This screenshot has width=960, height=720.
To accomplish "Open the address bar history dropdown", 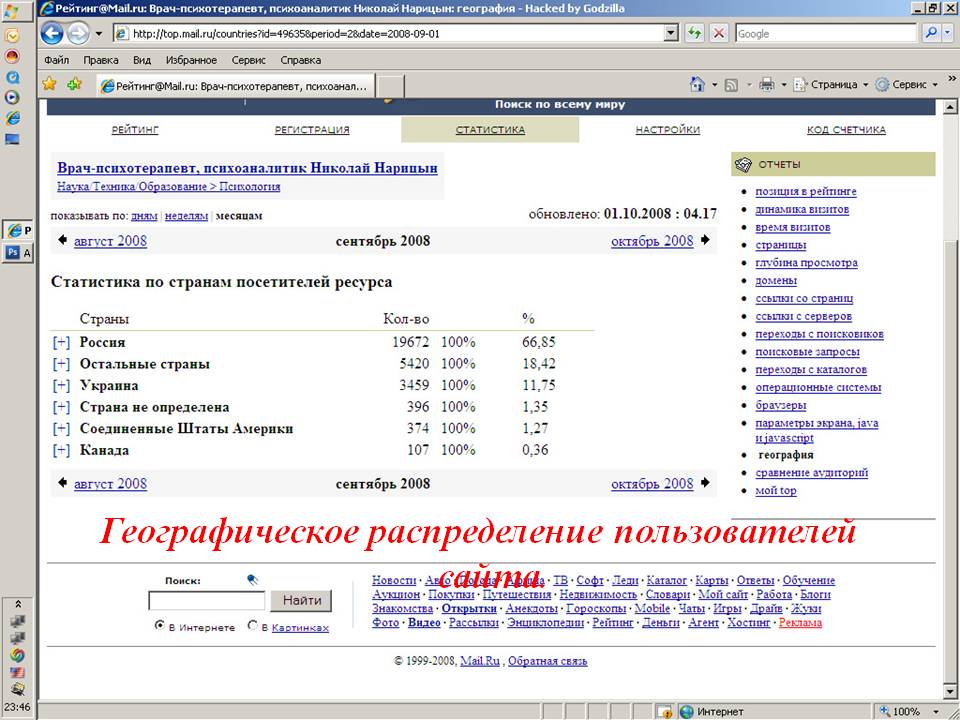I will [672, 33].
